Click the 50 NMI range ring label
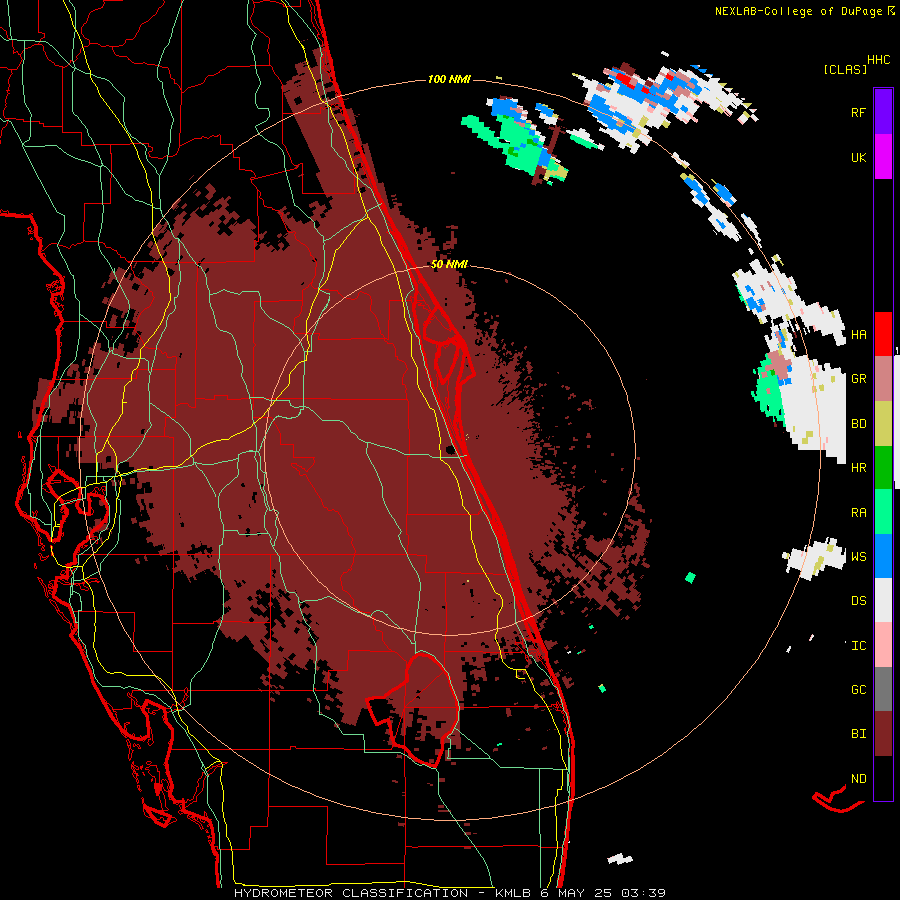The height and width of the screenshot is (900, 900). (x=449, y=264)
